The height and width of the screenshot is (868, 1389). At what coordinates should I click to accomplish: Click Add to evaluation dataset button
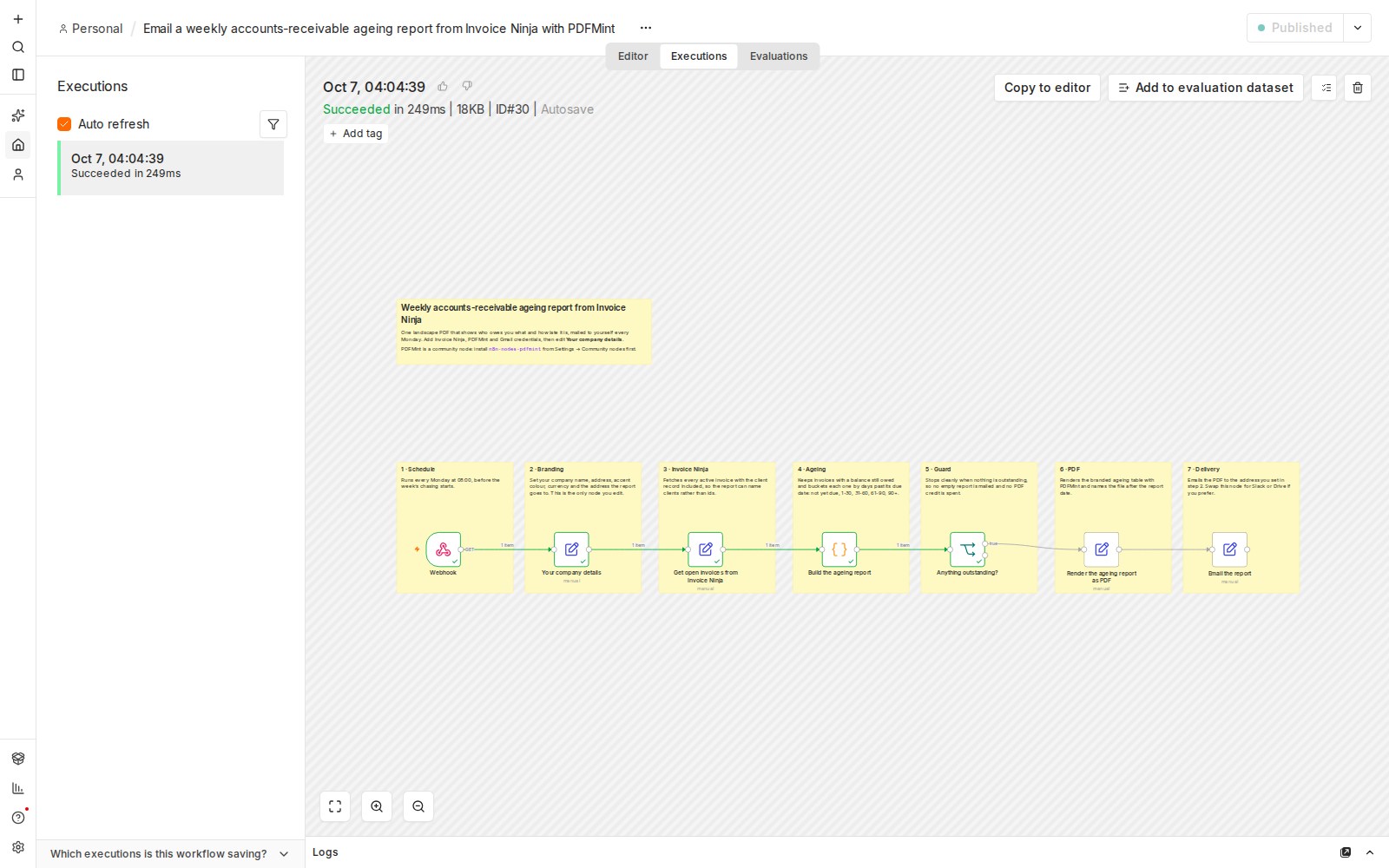(1206, 88)
